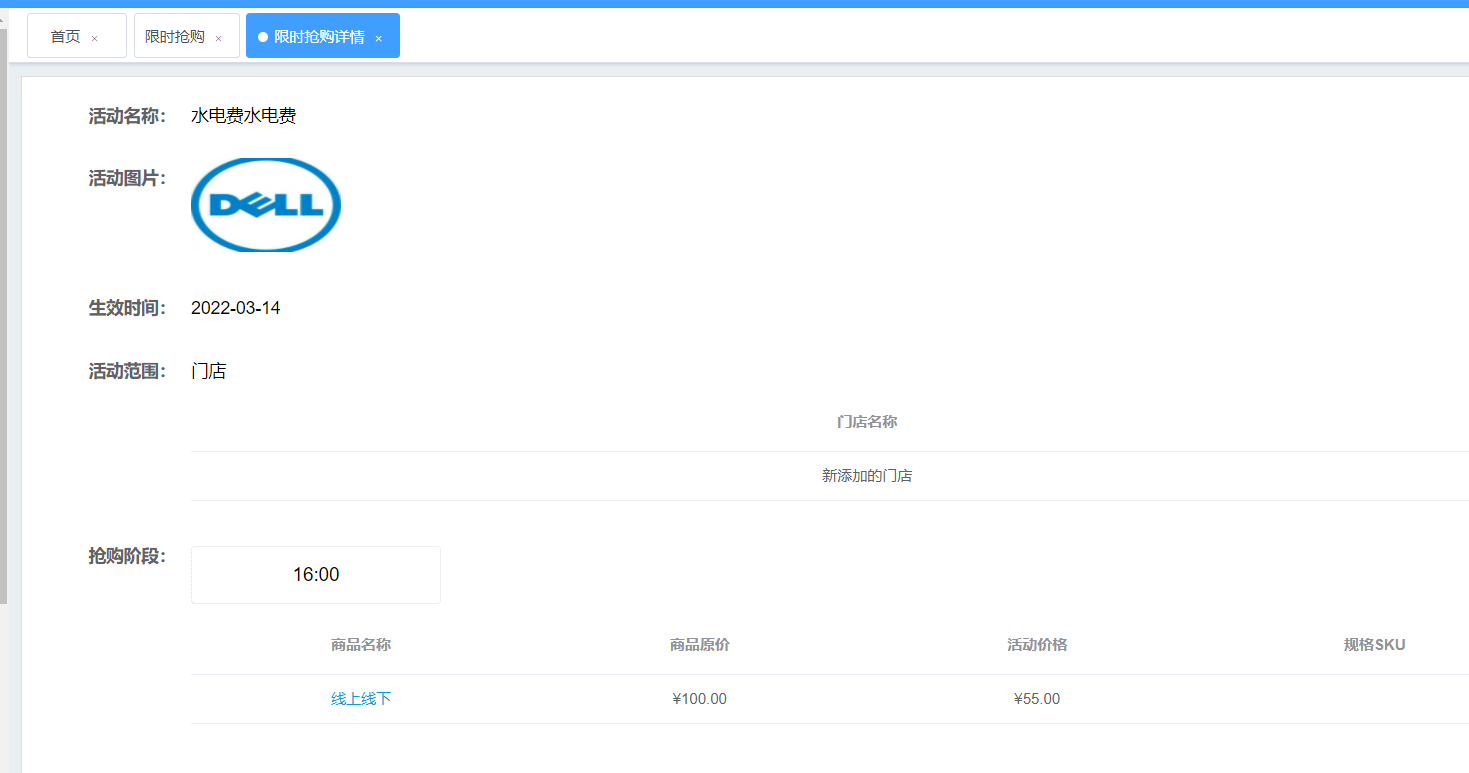Click the 门店名称 column header
Screen dimensions: 1469x773
(867, 422)
